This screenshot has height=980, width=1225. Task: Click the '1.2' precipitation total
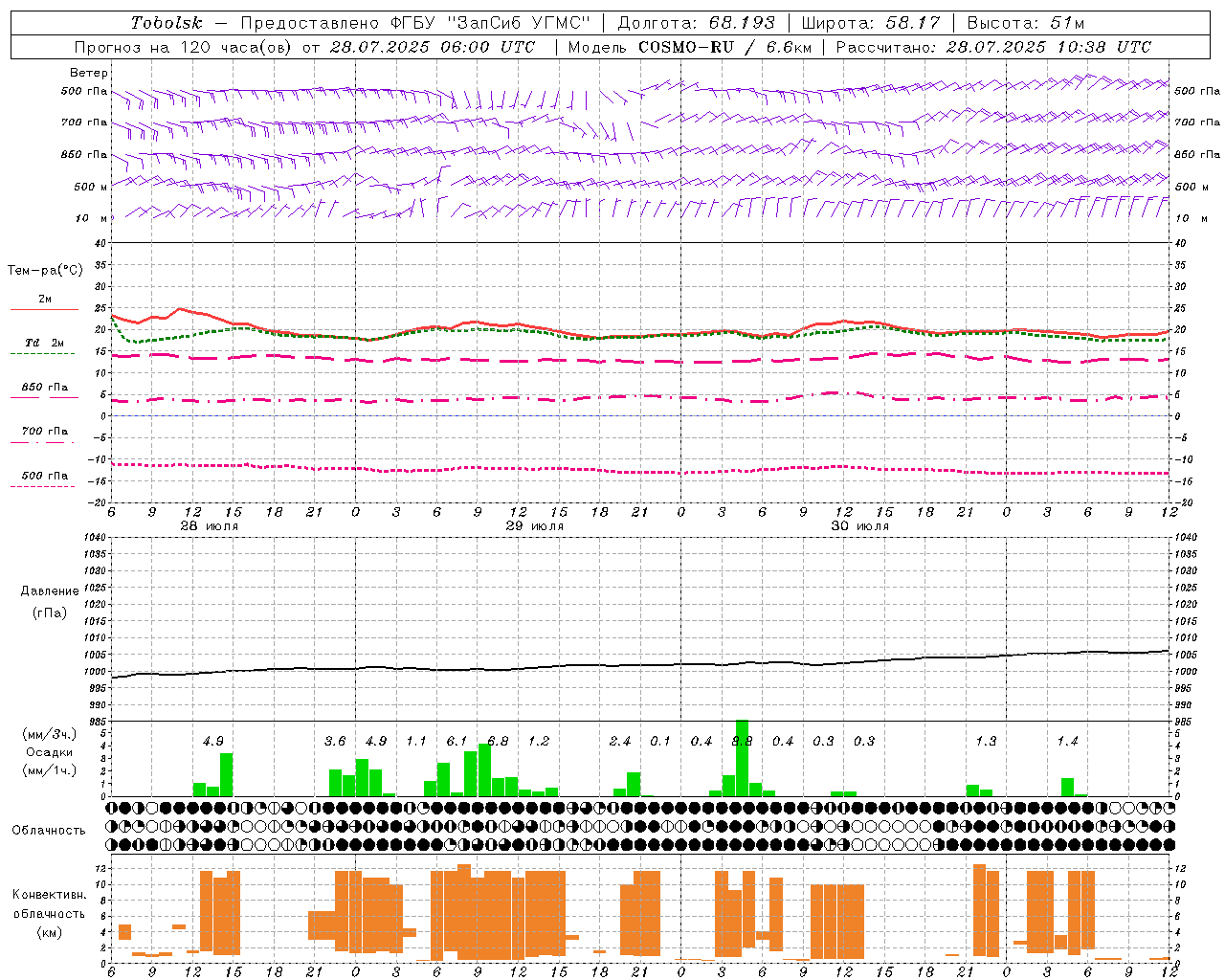[539, 741]
